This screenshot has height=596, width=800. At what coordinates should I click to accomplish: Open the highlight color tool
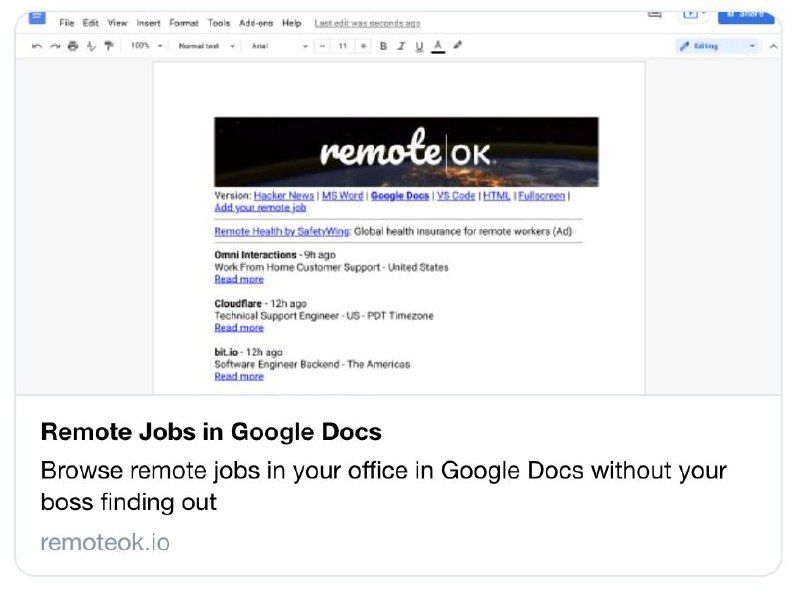point(458,45)
